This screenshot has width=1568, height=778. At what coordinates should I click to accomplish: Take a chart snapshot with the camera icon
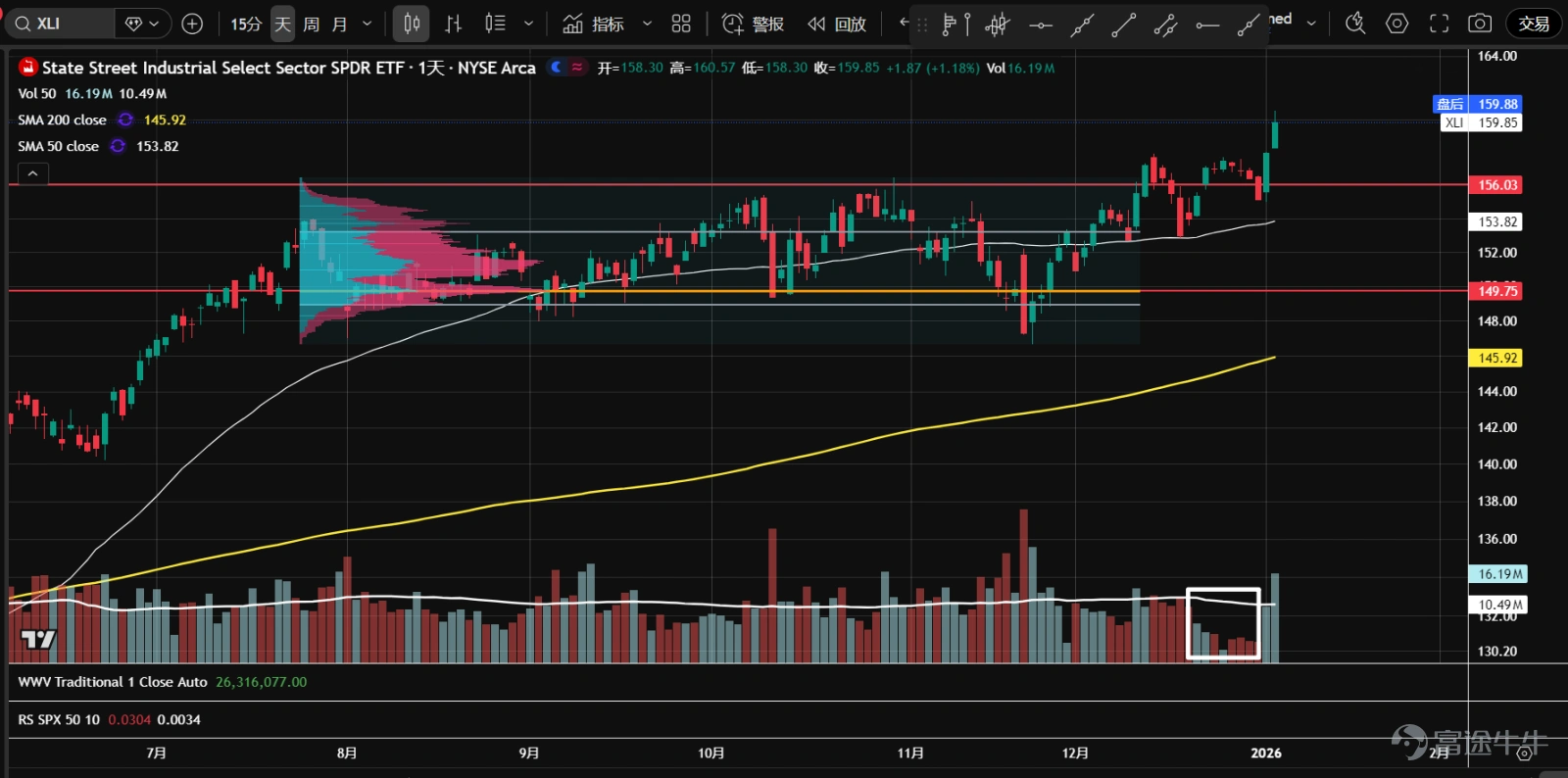click(x=1480, y=24)
